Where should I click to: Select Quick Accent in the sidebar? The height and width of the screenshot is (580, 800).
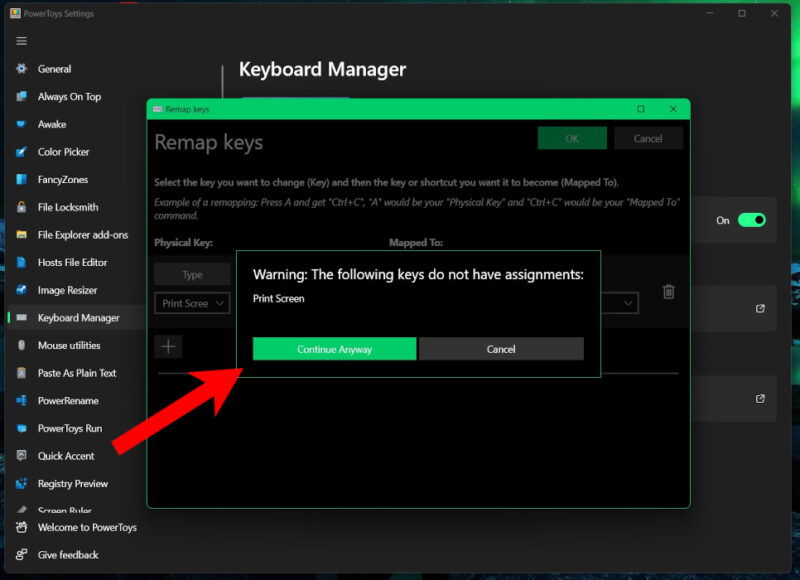click(22, 455)
